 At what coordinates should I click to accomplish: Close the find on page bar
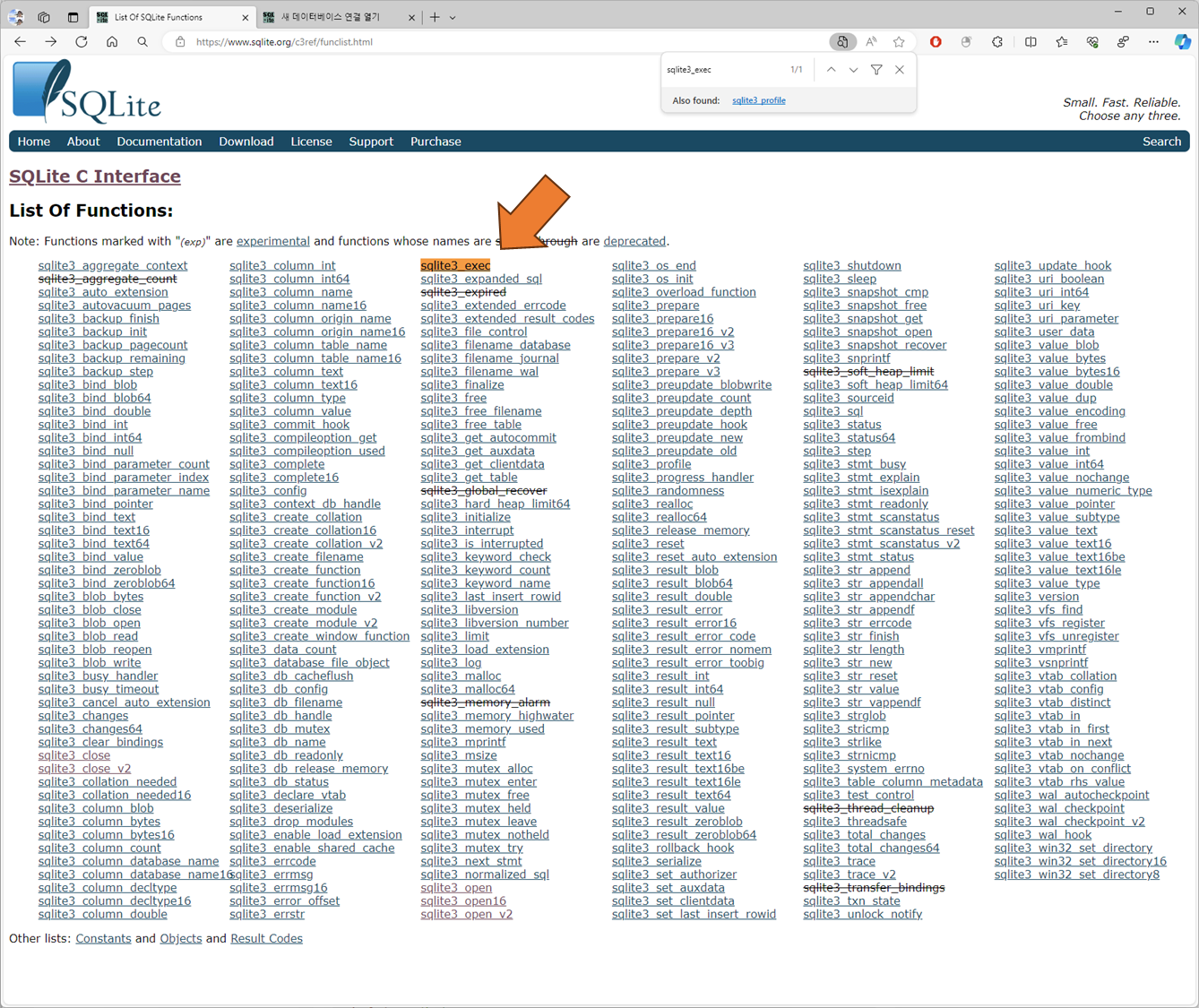pos(900,70)
